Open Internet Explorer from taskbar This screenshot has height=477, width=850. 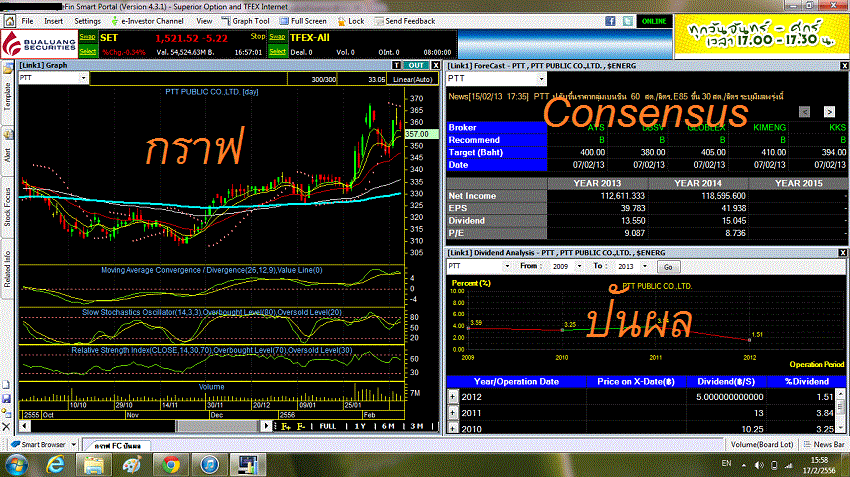55,465
